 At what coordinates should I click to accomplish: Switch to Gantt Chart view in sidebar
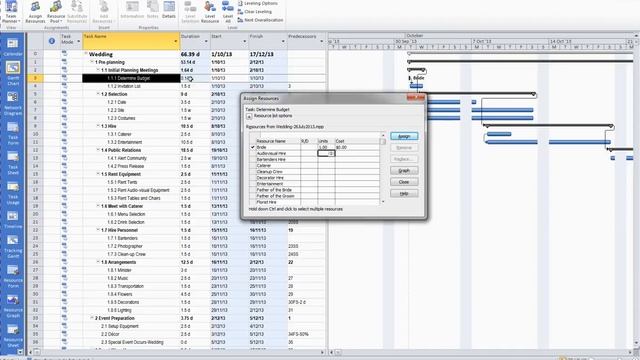[x=13, y=73]
